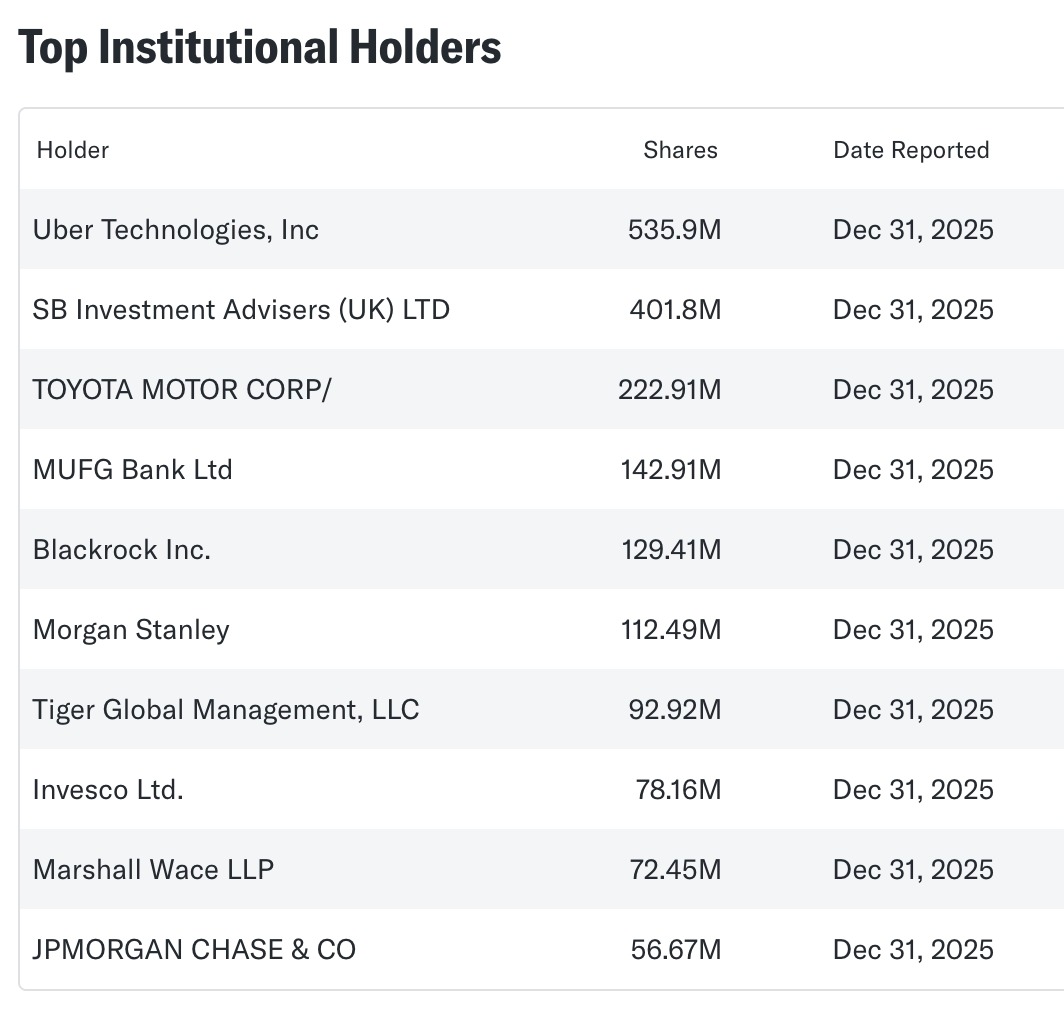Click the date reported for Morgan Stanley
The width and height of the screenshot is (1064, 1016).
(x=913, y=630)
